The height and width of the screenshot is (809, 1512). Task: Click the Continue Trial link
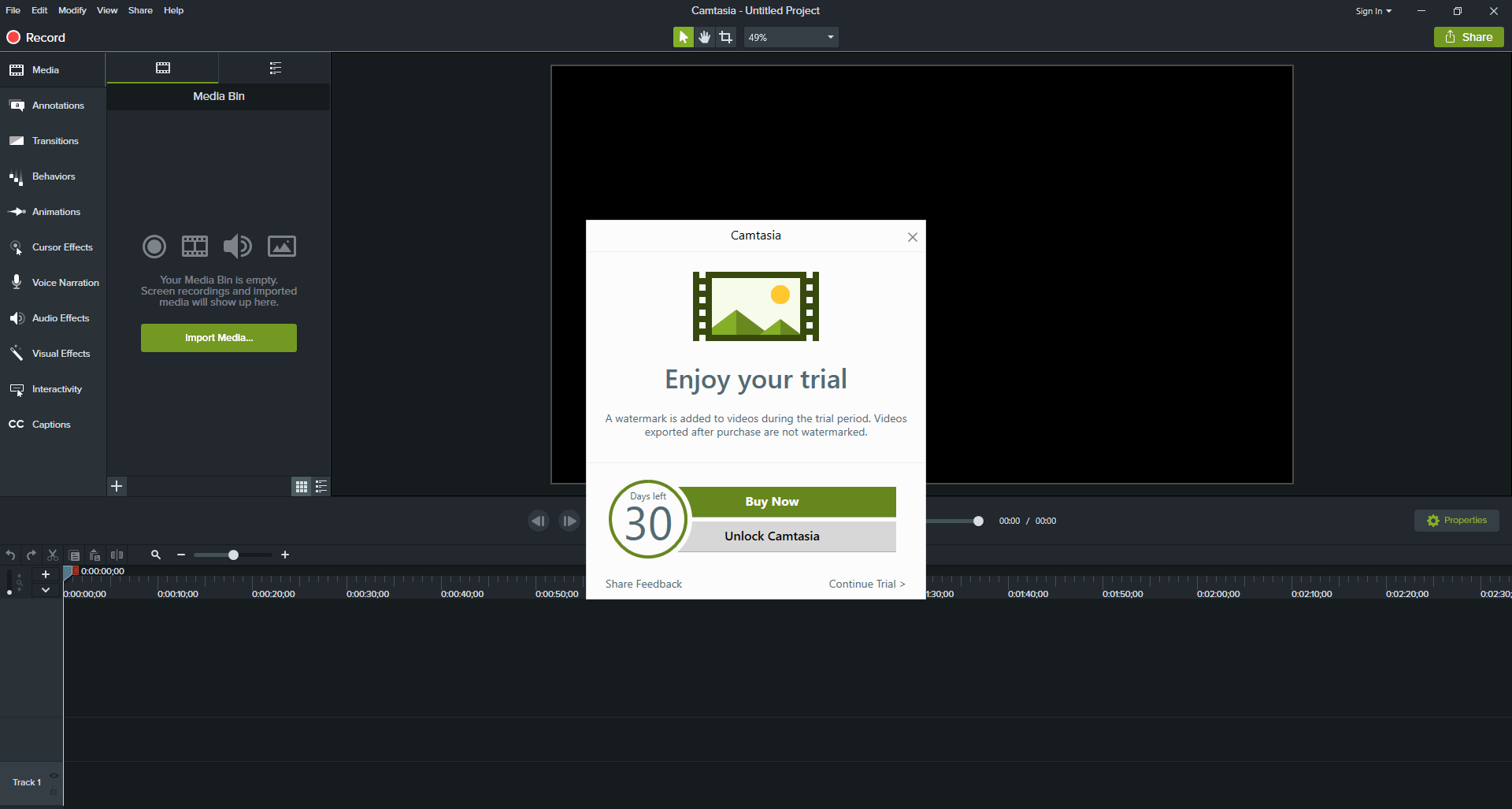[866, 584]
